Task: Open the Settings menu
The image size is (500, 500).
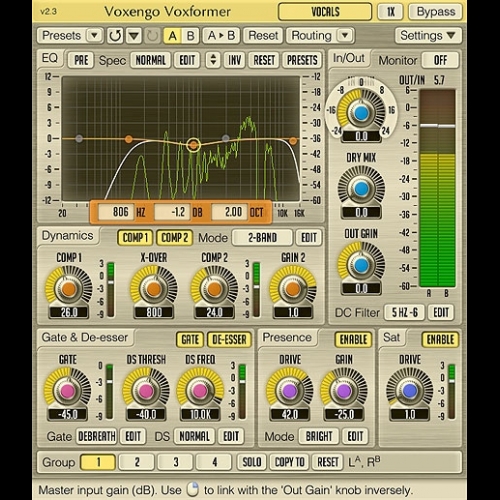Action: [x=428, y=35]
